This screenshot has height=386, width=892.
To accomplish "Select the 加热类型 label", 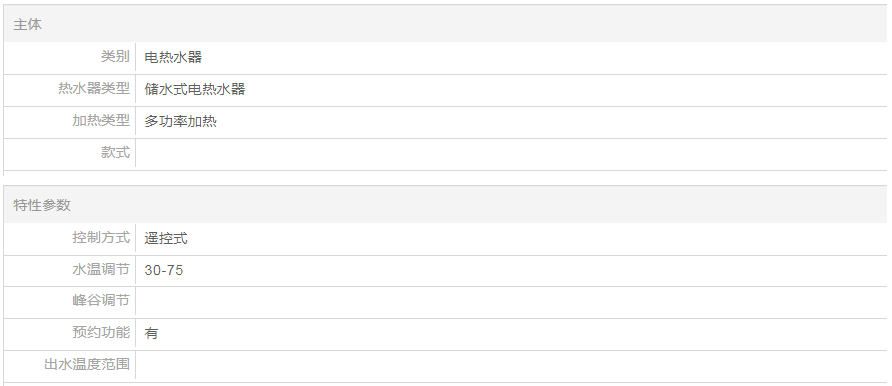I will [x=101, y=121].
